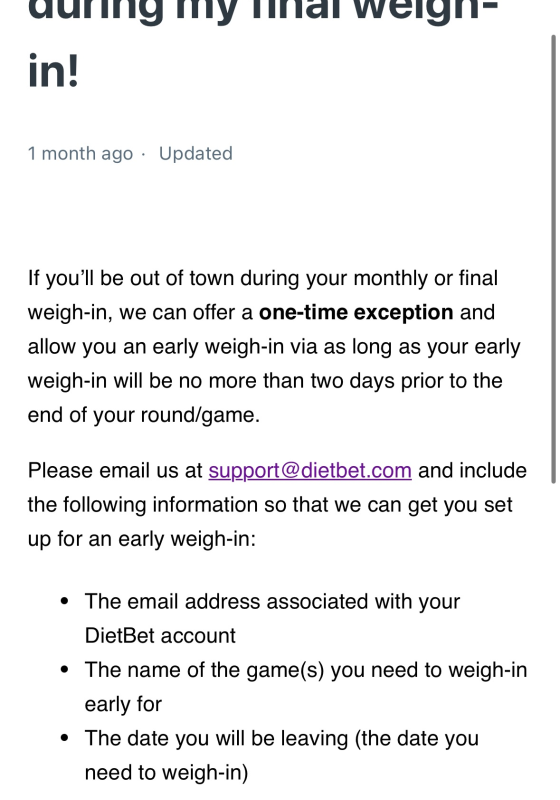Click the bold "one-time exception" text
The image size is (560, 800).
pyautogui.click(x=356, y=312)
